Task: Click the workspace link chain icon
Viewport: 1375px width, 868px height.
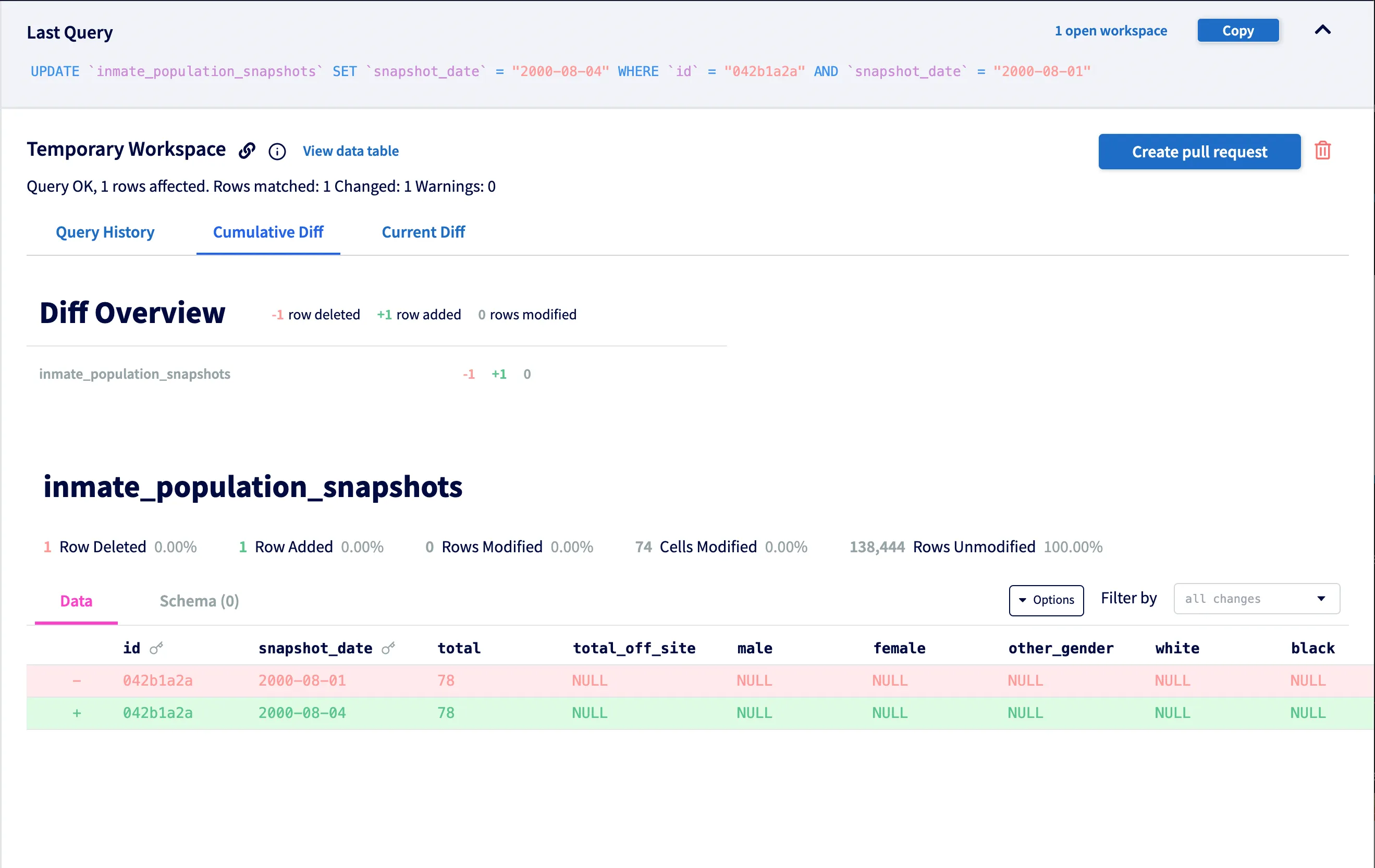Action: click(247, 150)
